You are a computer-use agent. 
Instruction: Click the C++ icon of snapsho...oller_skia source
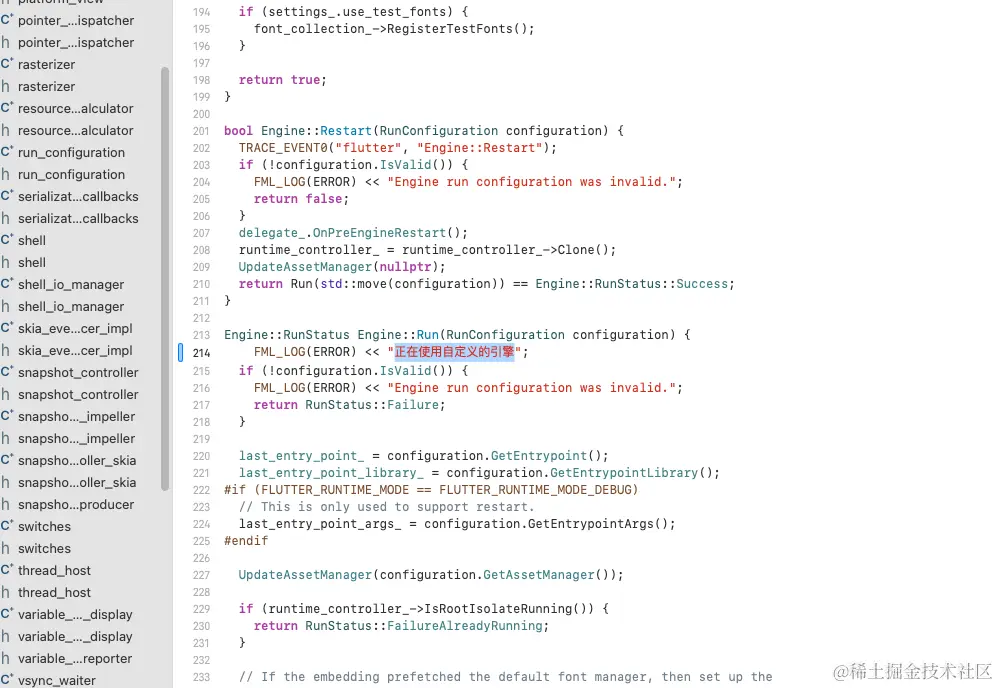tap(7, 459)
